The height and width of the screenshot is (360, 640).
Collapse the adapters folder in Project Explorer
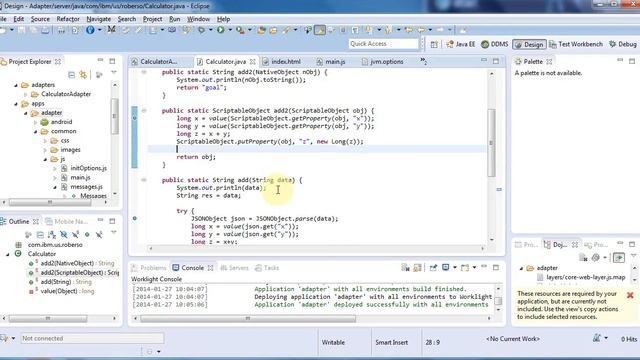pos(16,85)
